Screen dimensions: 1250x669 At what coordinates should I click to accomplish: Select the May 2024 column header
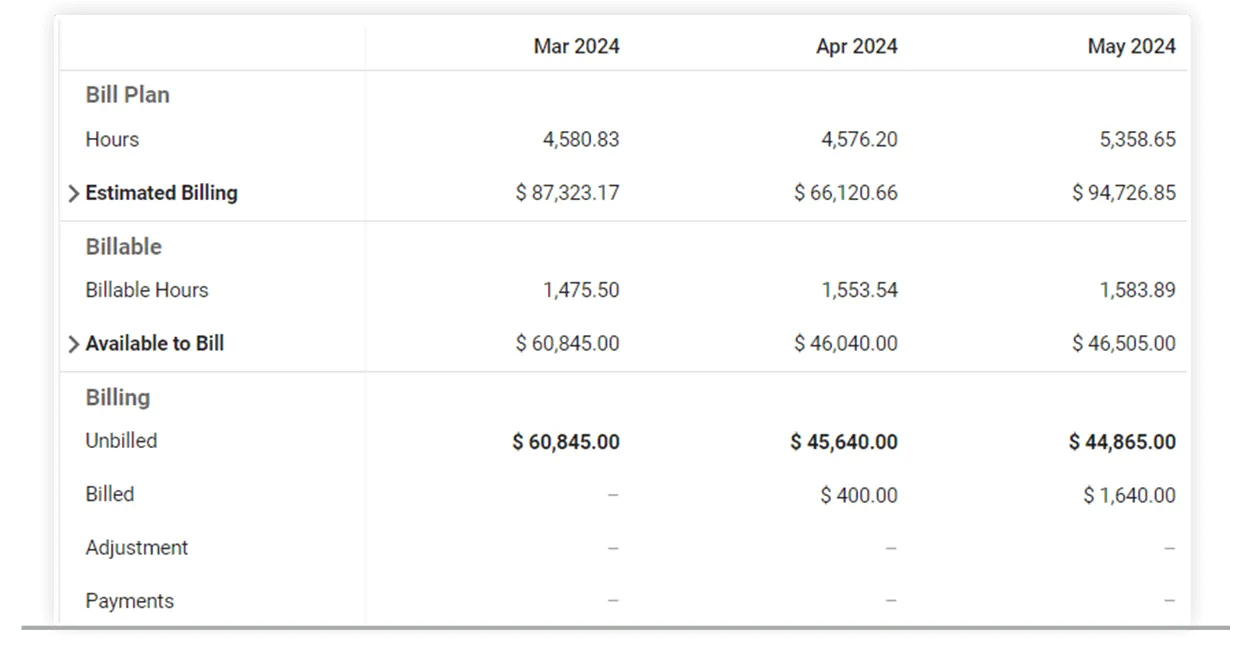point(1131,46)
